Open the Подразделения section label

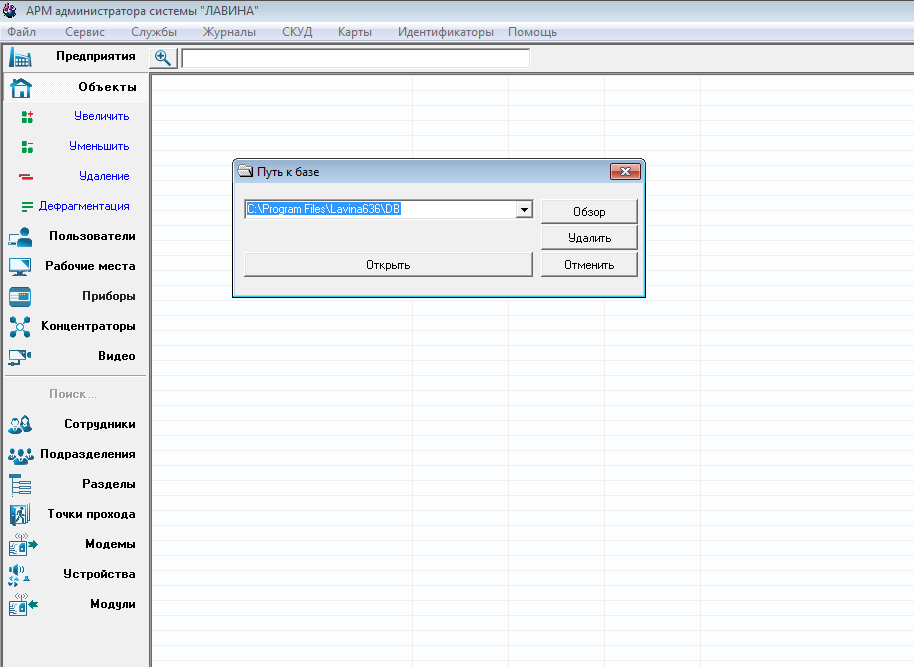(x=87, y=454)
